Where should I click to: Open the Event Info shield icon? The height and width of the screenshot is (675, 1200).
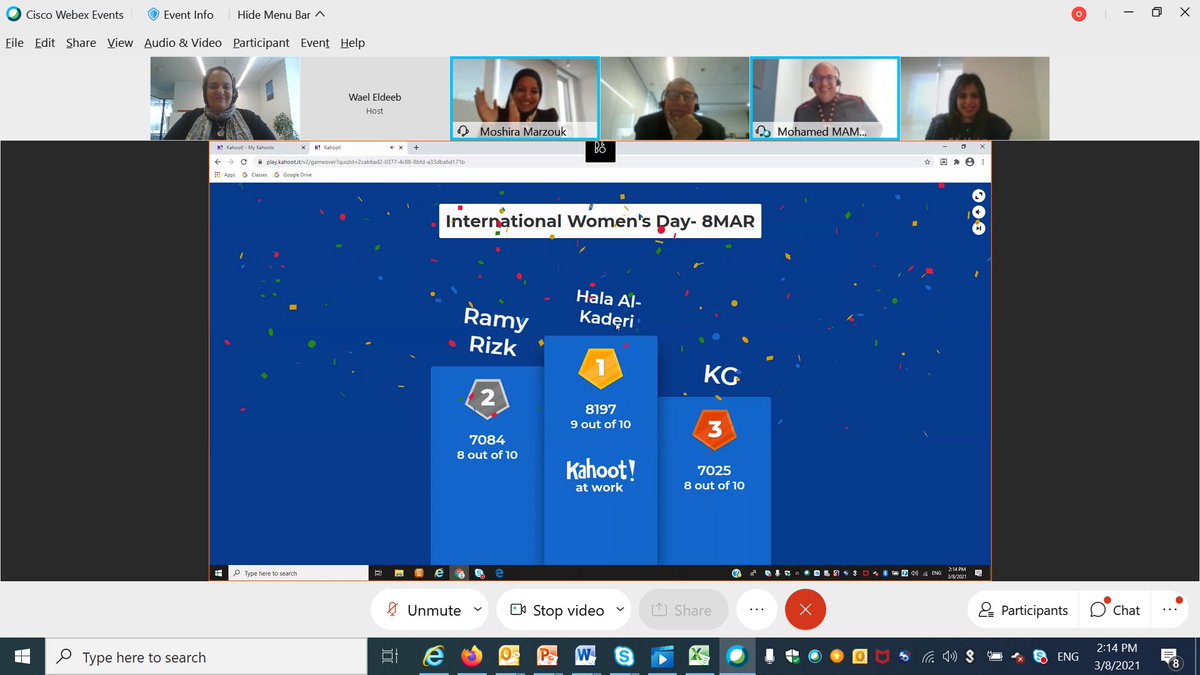pos(153,15)
